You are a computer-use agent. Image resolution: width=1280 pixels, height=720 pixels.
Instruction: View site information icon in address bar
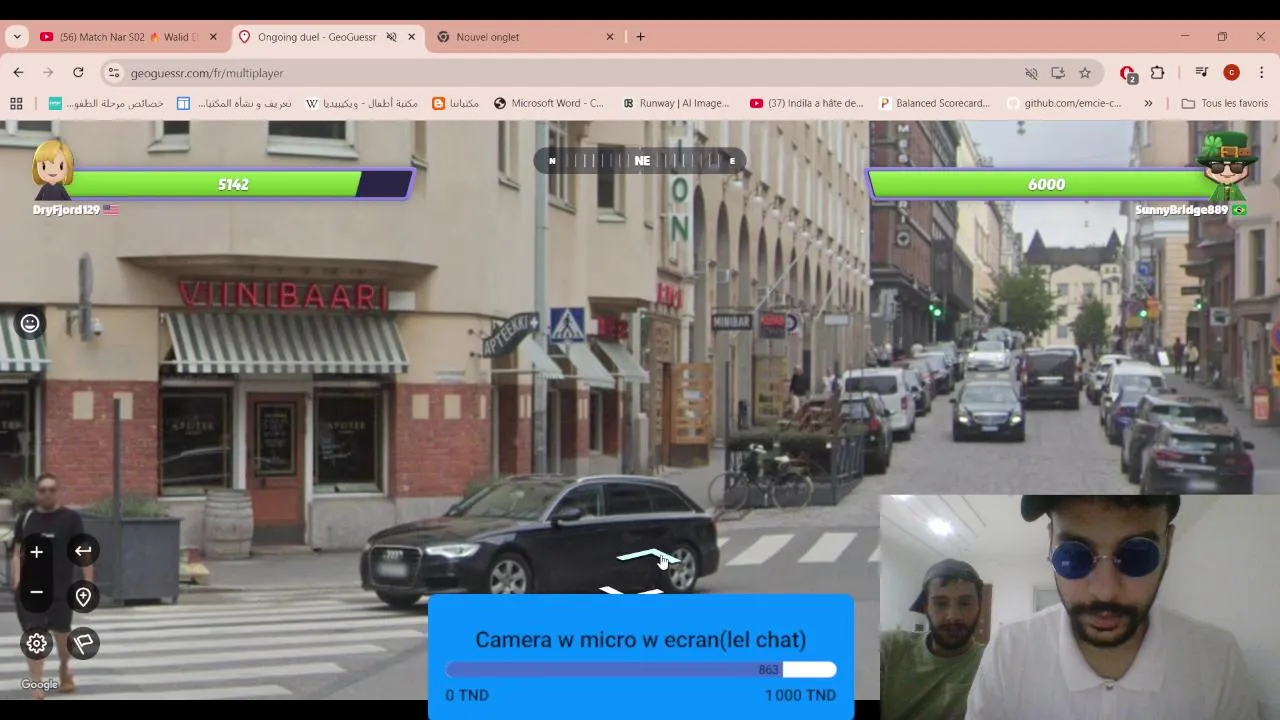pyautogui.click(x=114, y=72)
